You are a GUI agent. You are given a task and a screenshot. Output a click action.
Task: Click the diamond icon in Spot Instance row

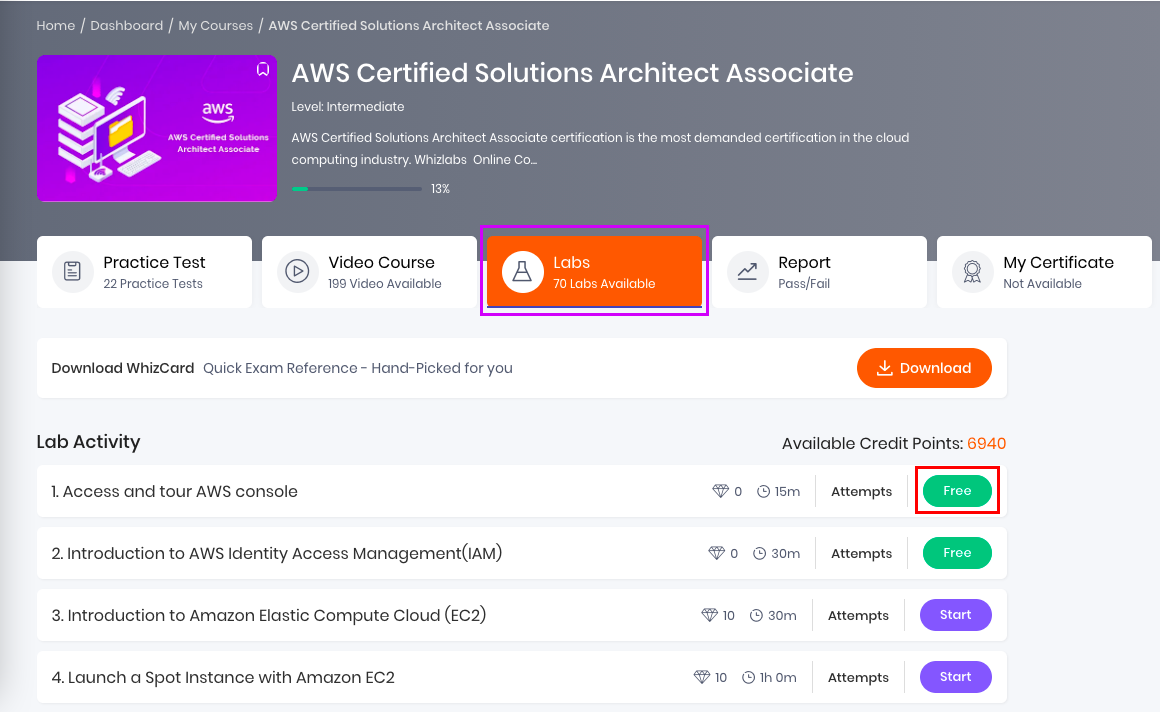point(702,677)
